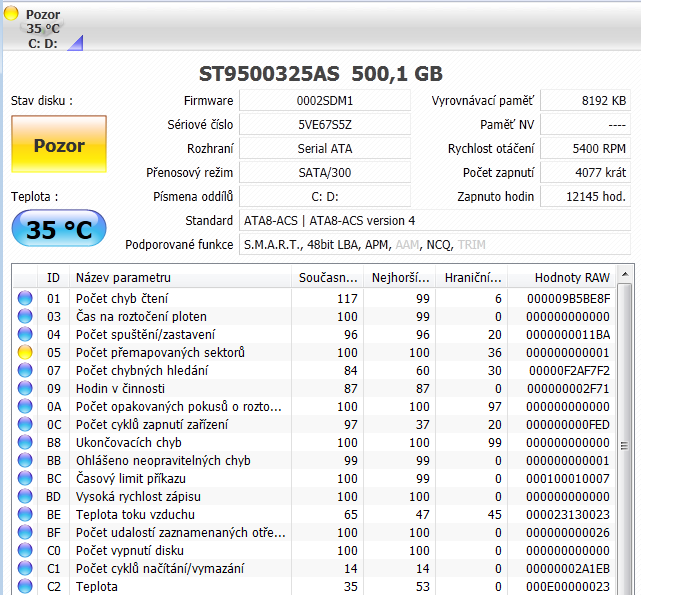
Task: Select row Časový limit příkazu
Action: [x=314, y=478]
